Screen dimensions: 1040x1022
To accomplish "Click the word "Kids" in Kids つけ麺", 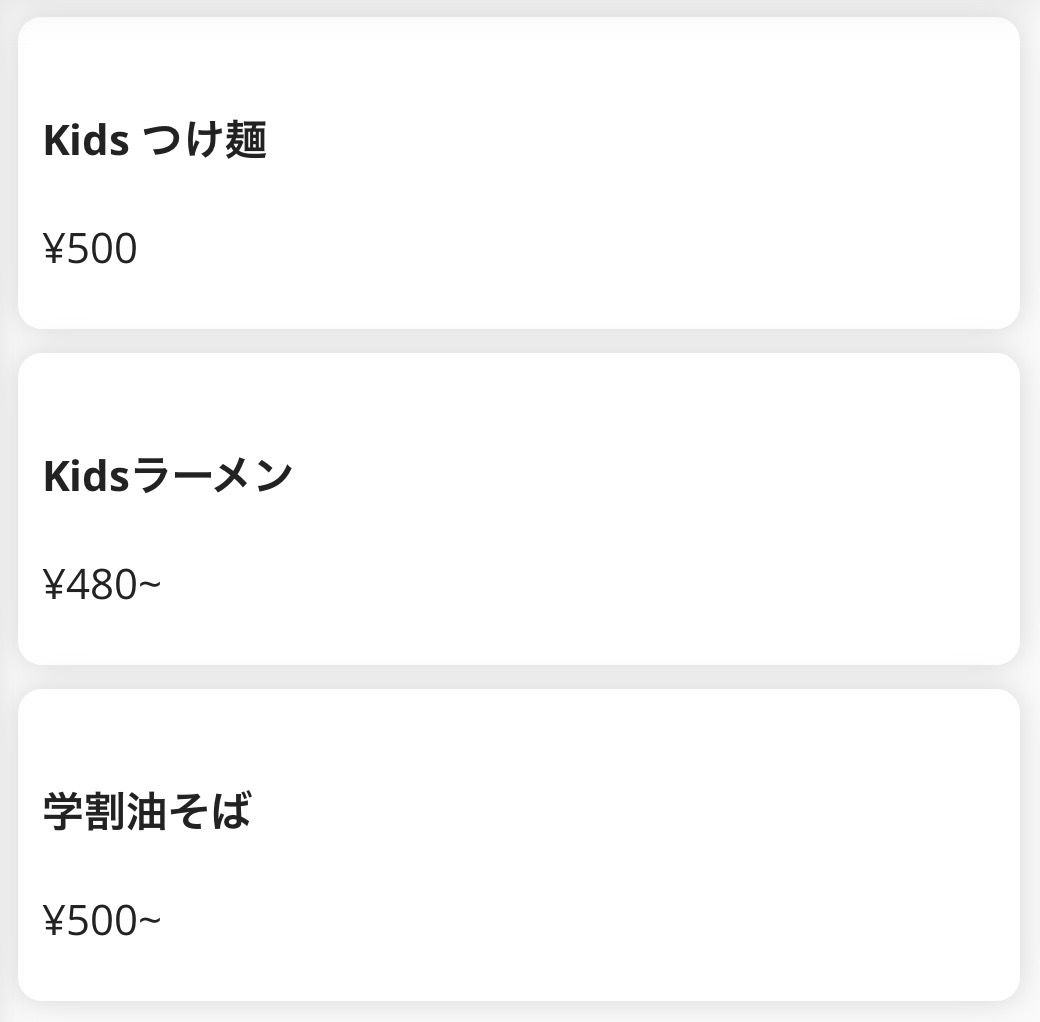I will (x=86, y=141).
